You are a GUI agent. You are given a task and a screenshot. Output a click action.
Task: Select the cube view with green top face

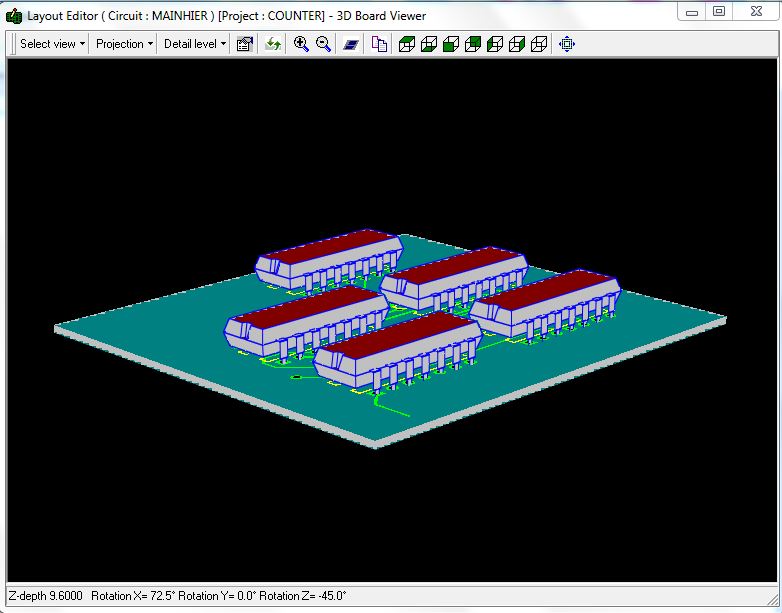tap(407, 44)
